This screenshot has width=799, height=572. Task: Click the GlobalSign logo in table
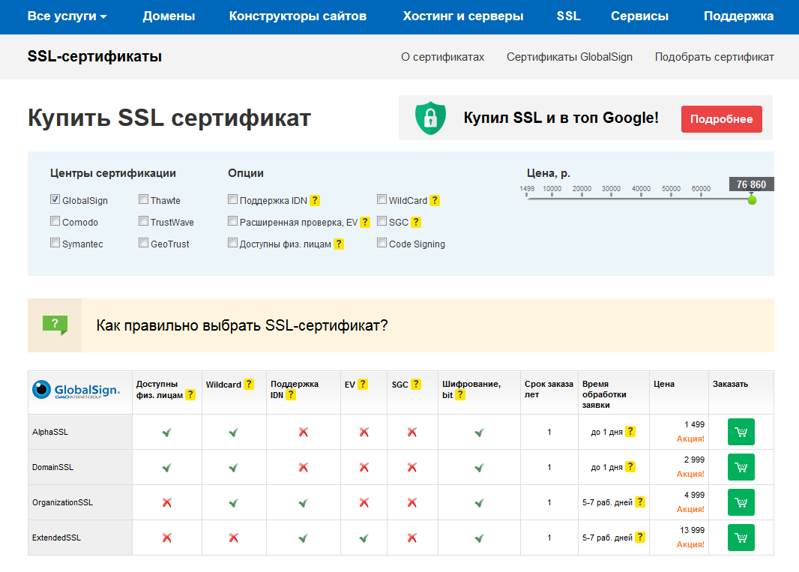[x=76, y=390]
